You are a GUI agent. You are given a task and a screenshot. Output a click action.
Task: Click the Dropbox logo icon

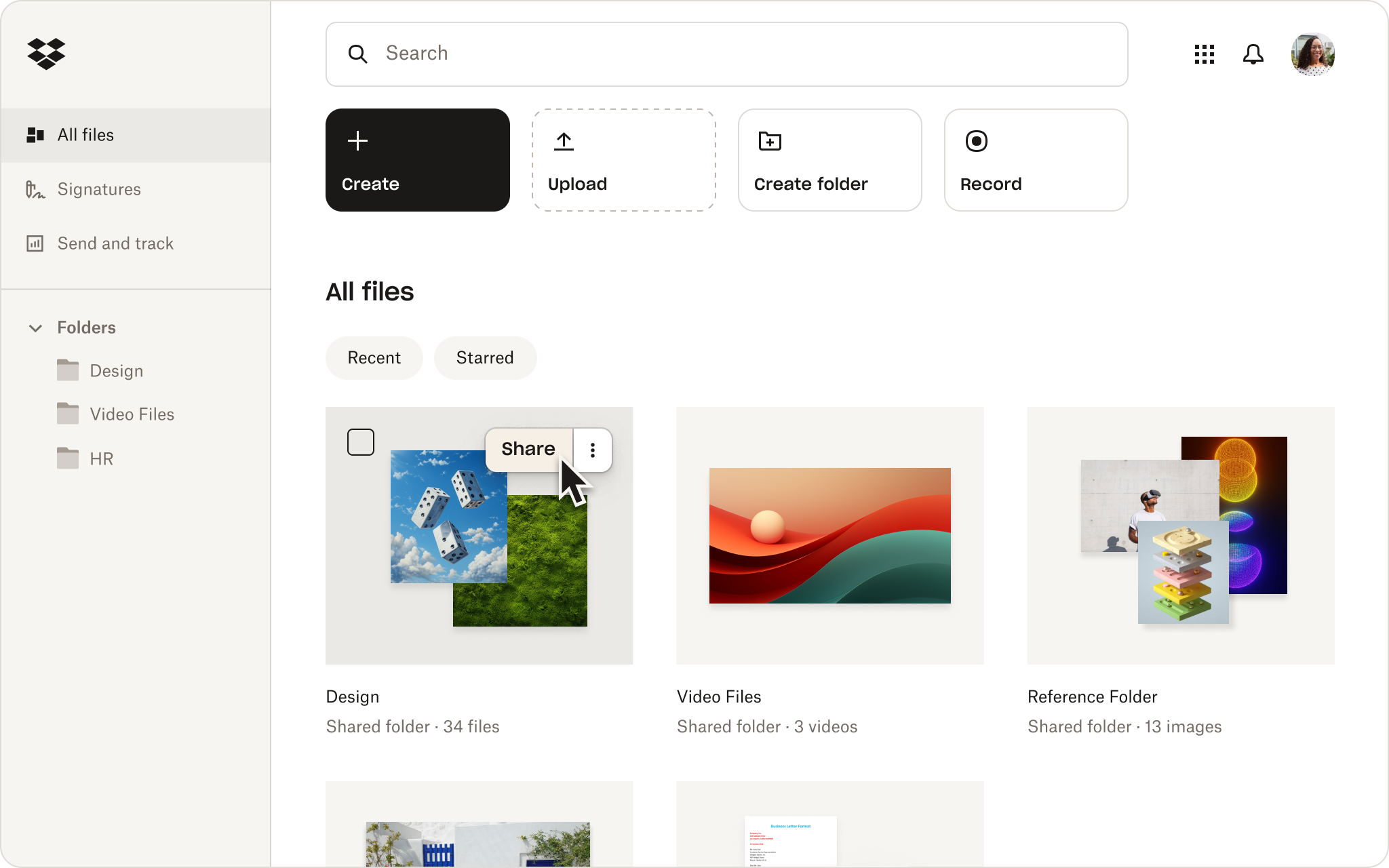point(47,53)
